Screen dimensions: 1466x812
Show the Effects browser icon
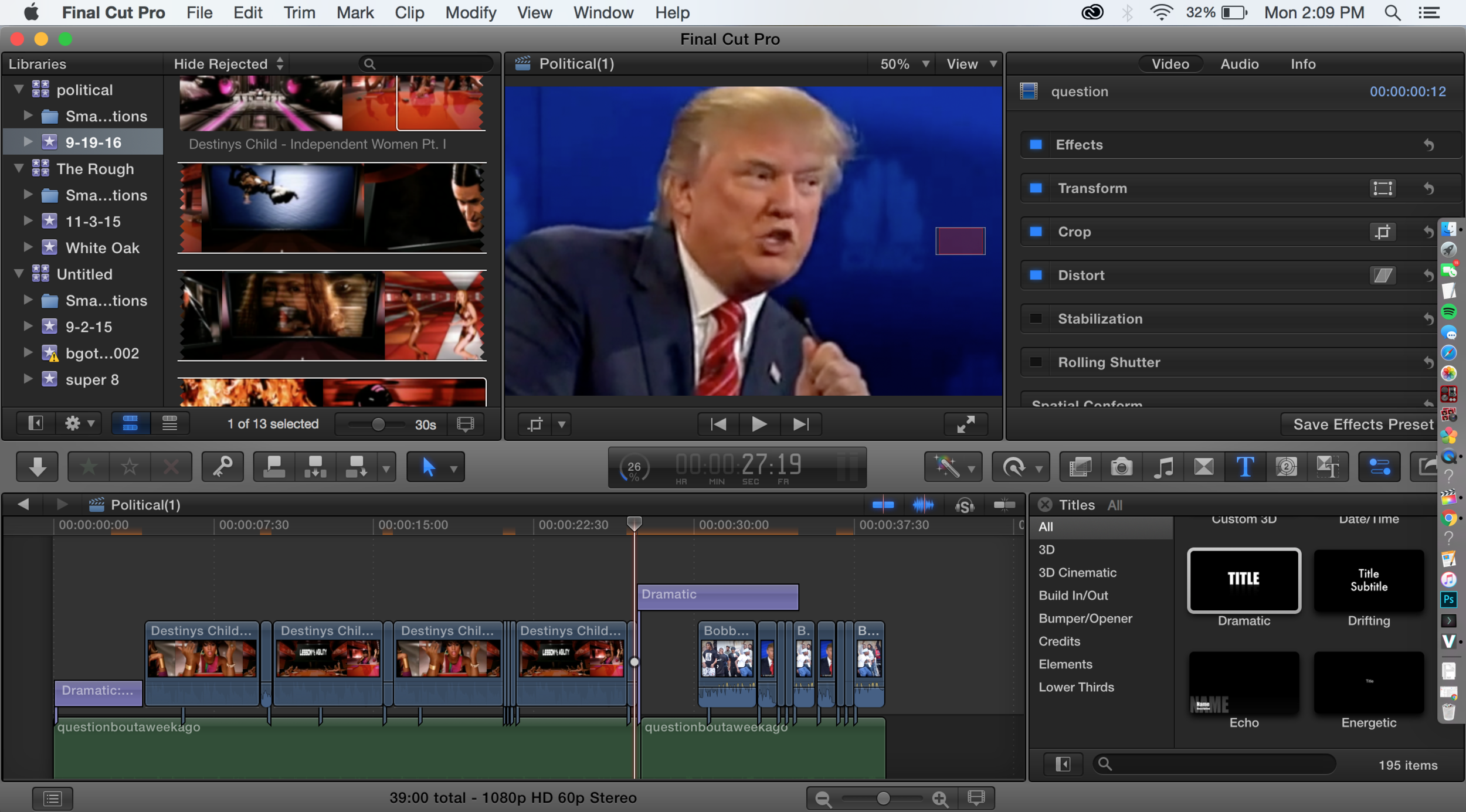[x=1080, y=467]
